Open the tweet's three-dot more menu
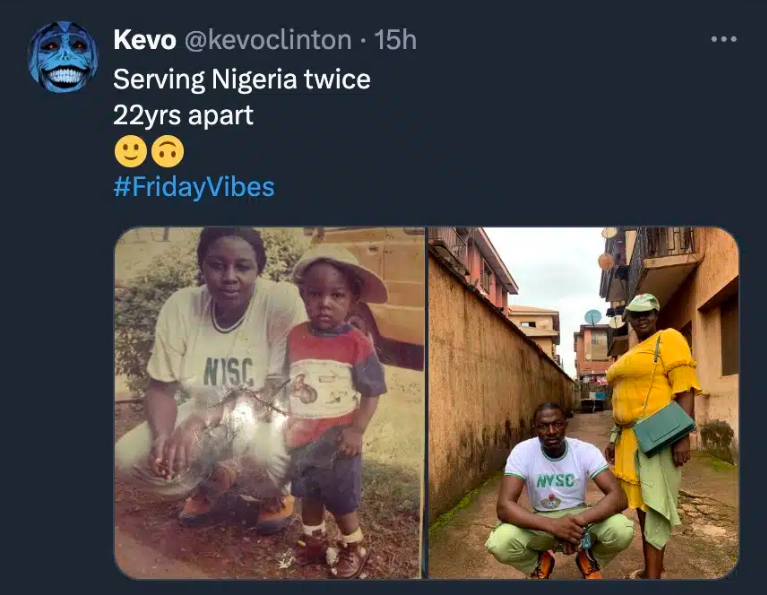Screen dimensions: 767x595 tap(723, 39)
